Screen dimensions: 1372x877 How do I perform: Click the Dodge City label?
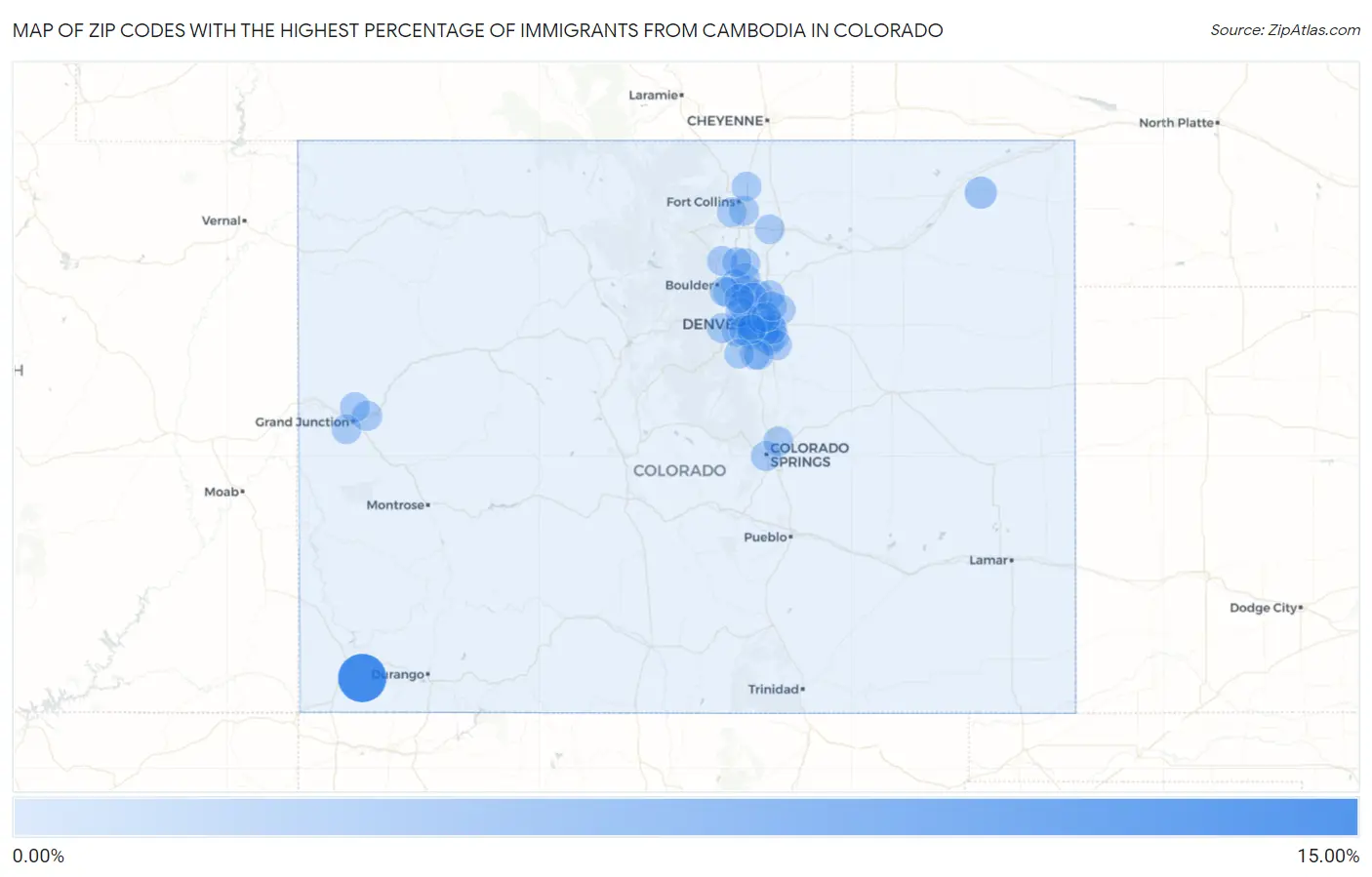click(1266, 608)
